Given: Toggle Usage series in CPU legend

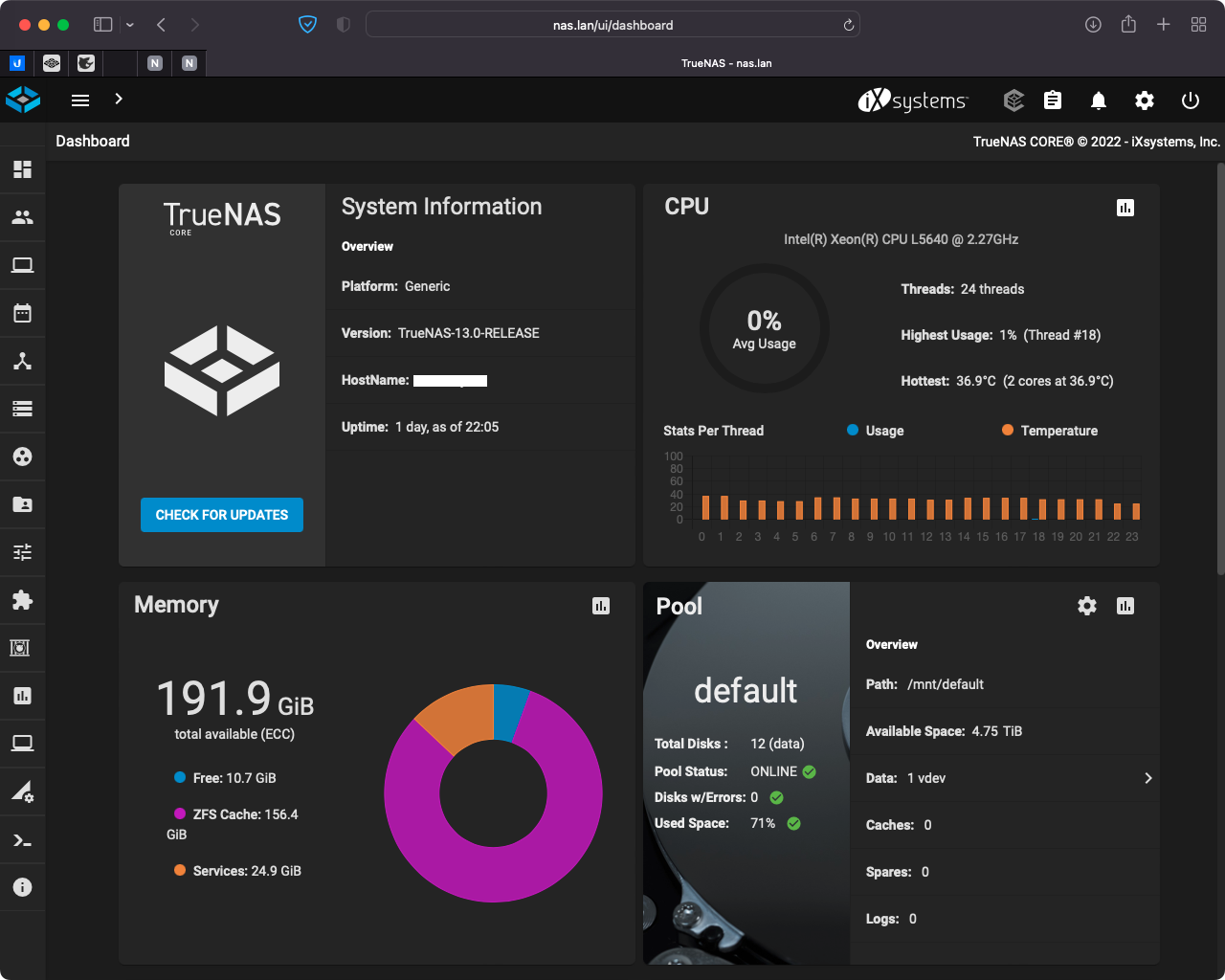Looking at the screenshot, I should coord(876,431).
